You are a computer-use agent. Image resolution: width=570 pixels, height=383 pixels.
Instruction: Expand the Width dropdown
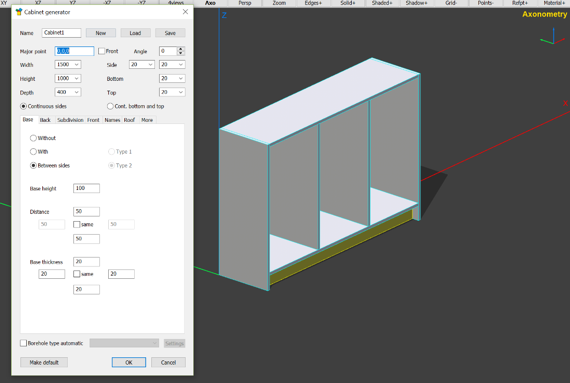pyautogui.click(x=77, y=65)
